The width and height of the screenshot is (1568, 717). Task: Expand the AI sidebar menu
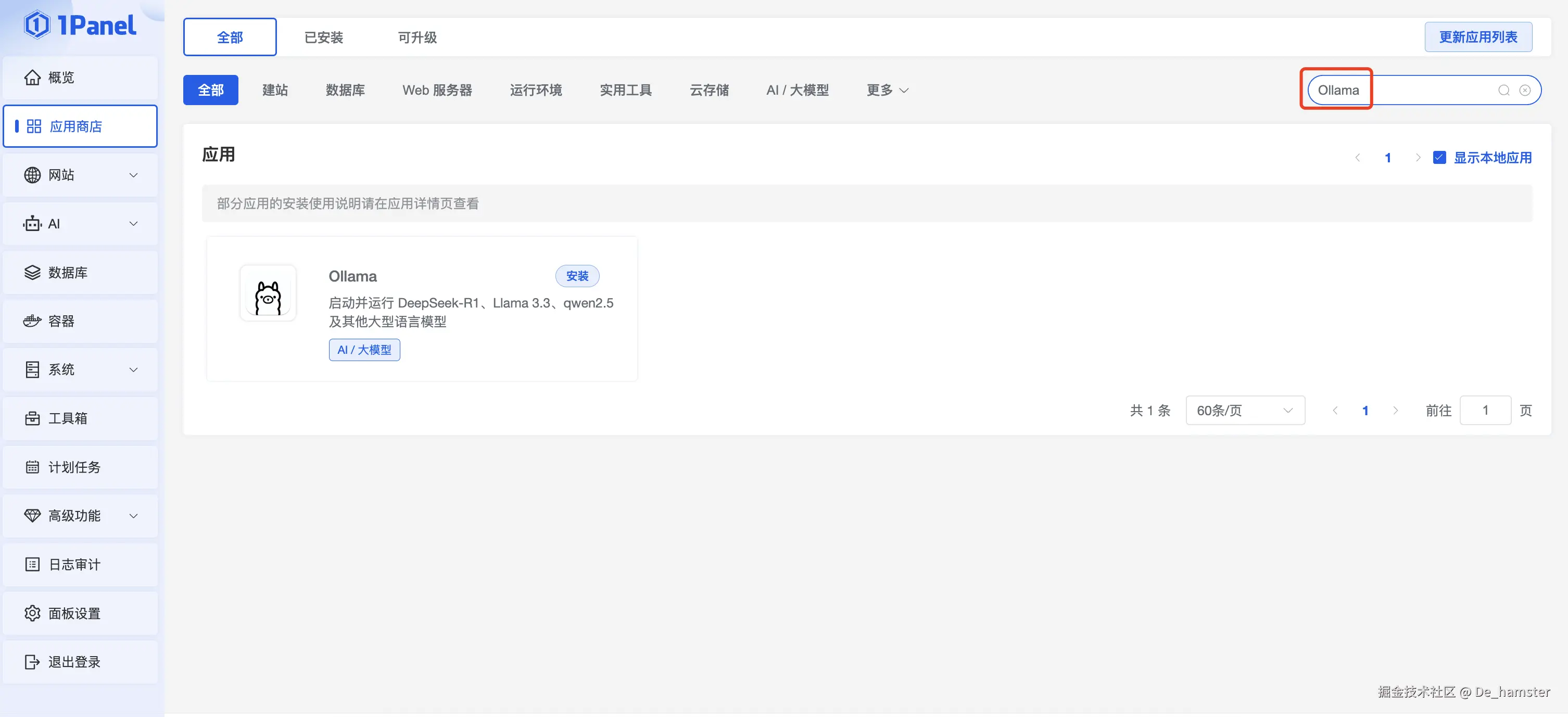(133, 224)
